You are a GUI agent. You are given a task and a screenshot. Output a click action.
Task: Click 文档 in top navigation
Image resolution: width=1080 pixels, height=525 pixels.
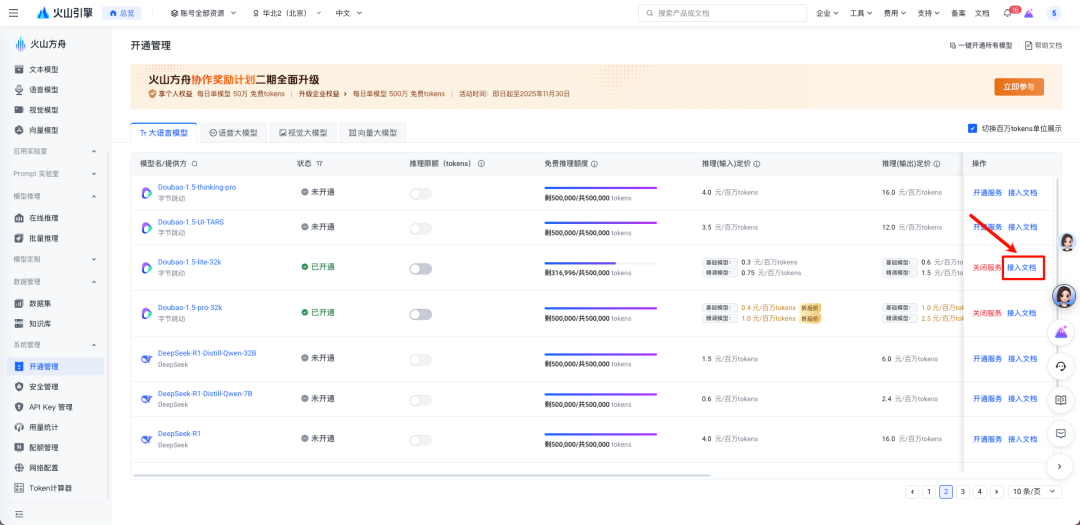[982, 13]
